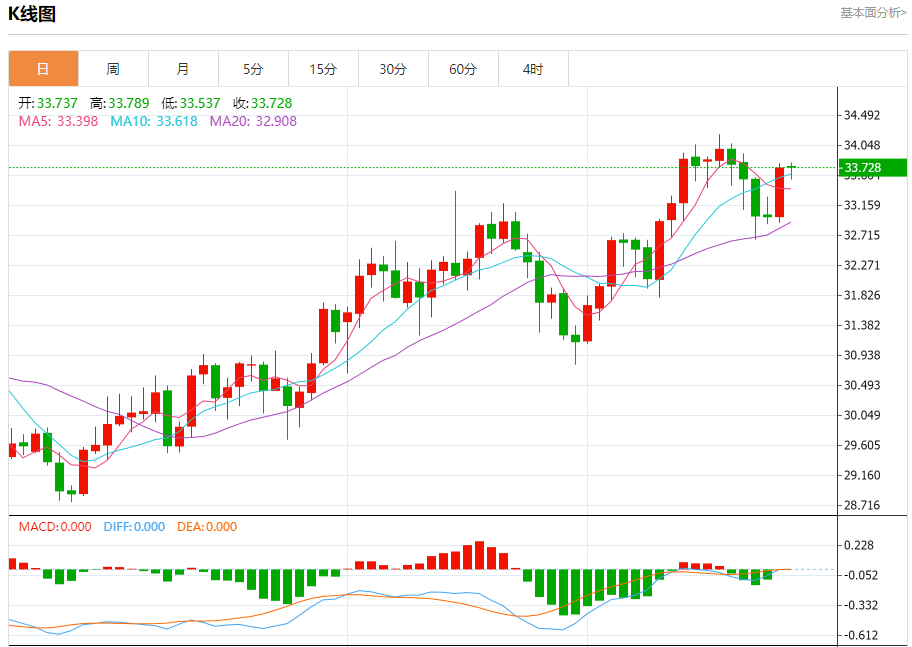
Task: Click the green 33.728 current price tag
Action: 872,167
